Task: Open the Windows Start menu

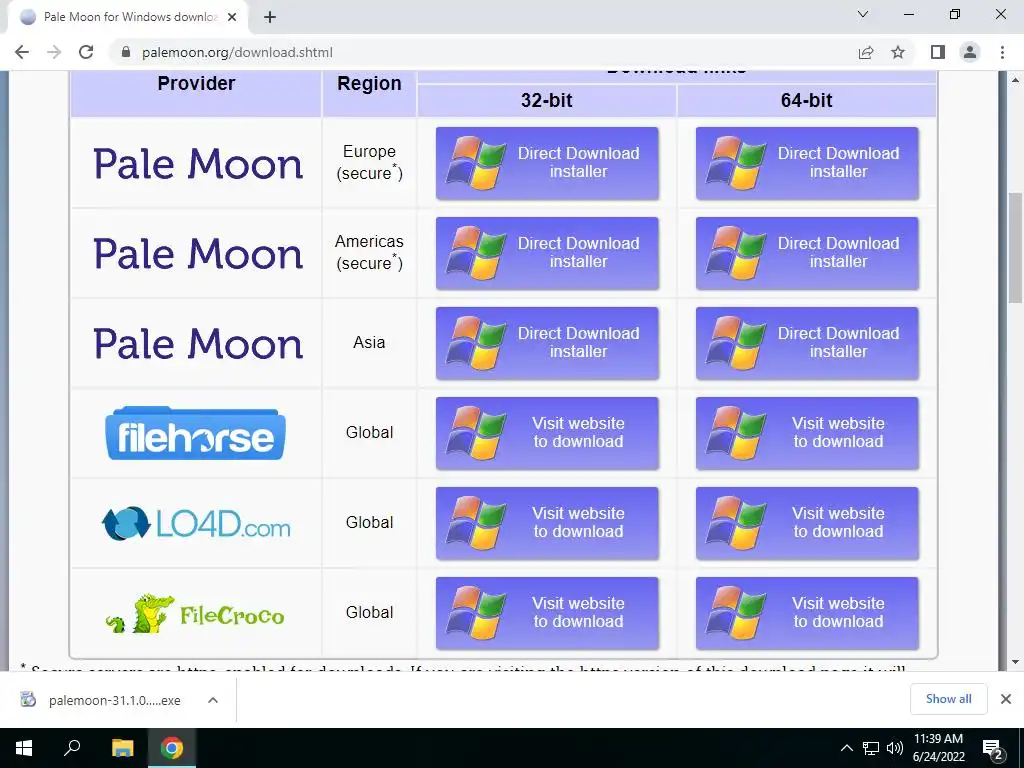Action: click(24, 748)
